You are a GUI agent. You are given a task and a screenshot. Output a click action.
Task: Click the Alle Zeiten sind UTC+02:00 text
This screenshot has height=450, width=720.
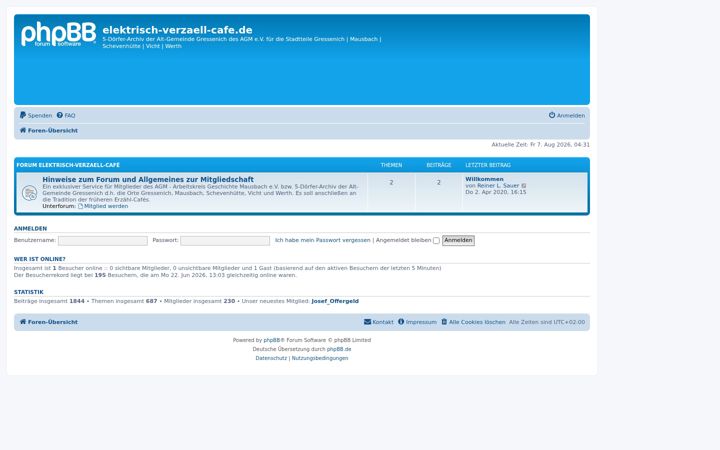(547, 322)
